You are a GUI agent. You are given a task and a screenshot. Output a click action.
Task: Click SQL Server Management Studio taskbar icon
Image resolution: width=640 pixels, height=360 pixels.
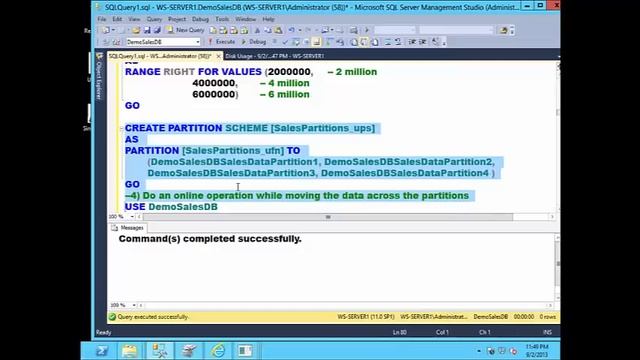[x=160, y=351]
